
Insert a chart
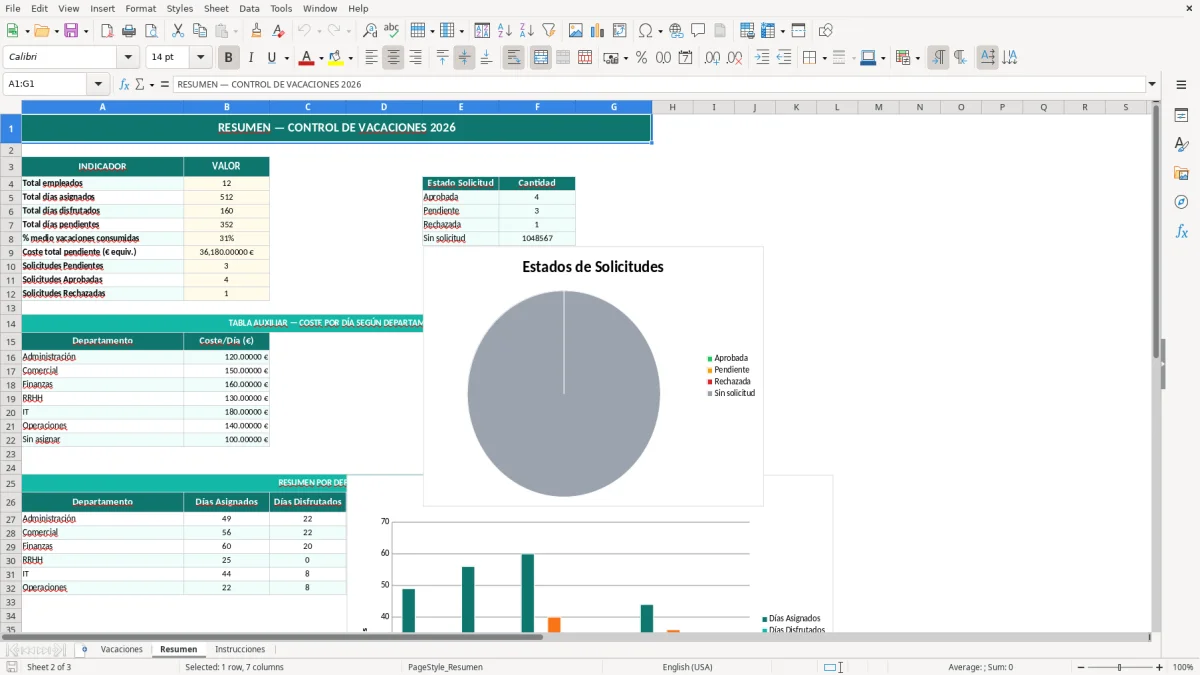[597, 31]
